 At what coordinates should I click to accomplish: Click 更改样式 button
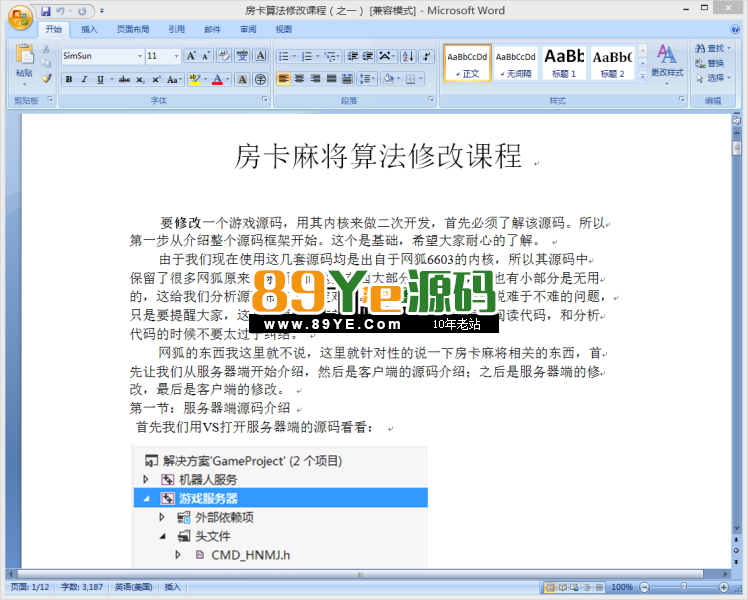pyautogui.click(x=667, y=63)
